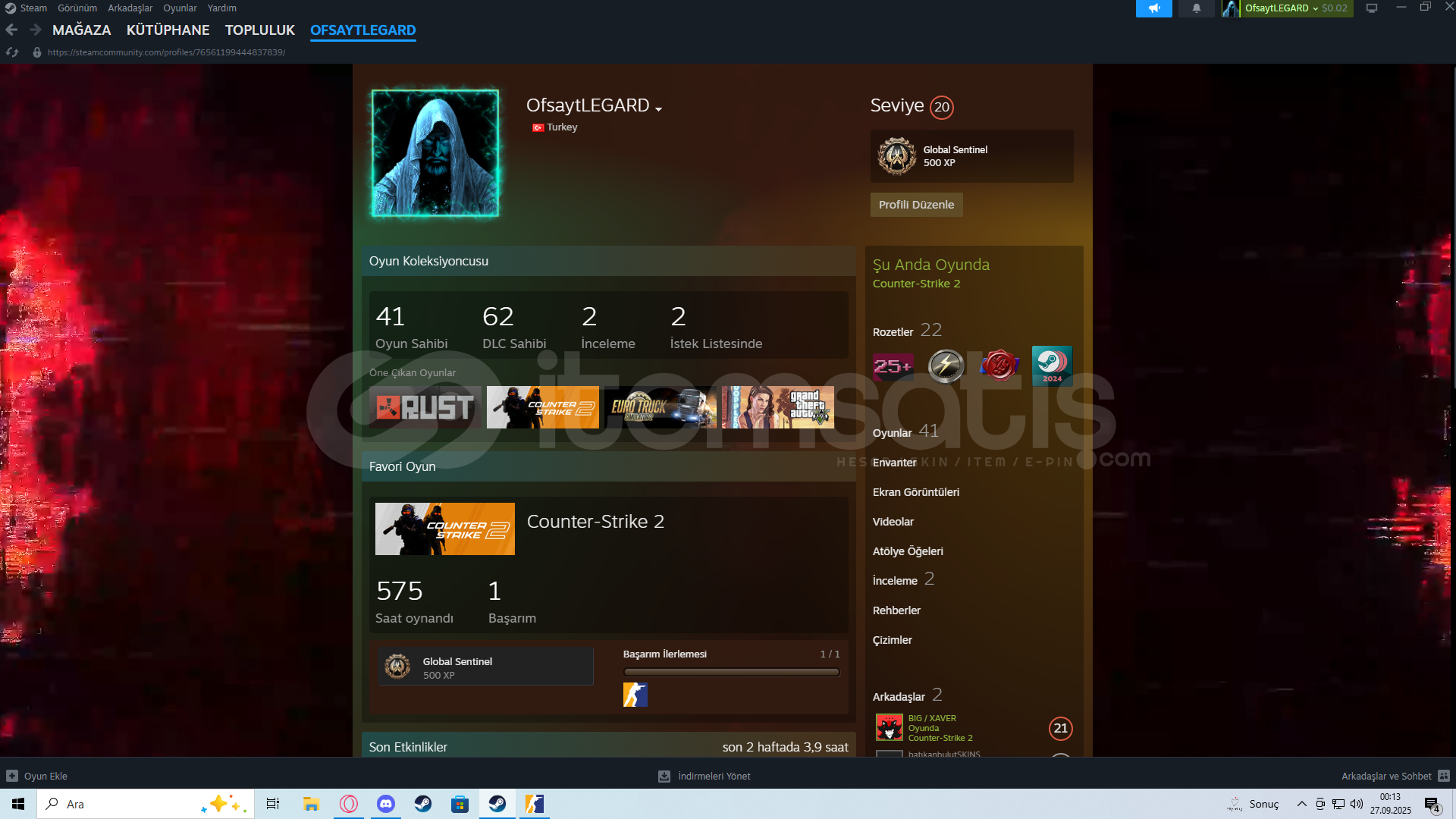Image resolution: width=1456 pixels, height=819 pixels.
Task: Open Task View on the taskbar
Action: 273,804
